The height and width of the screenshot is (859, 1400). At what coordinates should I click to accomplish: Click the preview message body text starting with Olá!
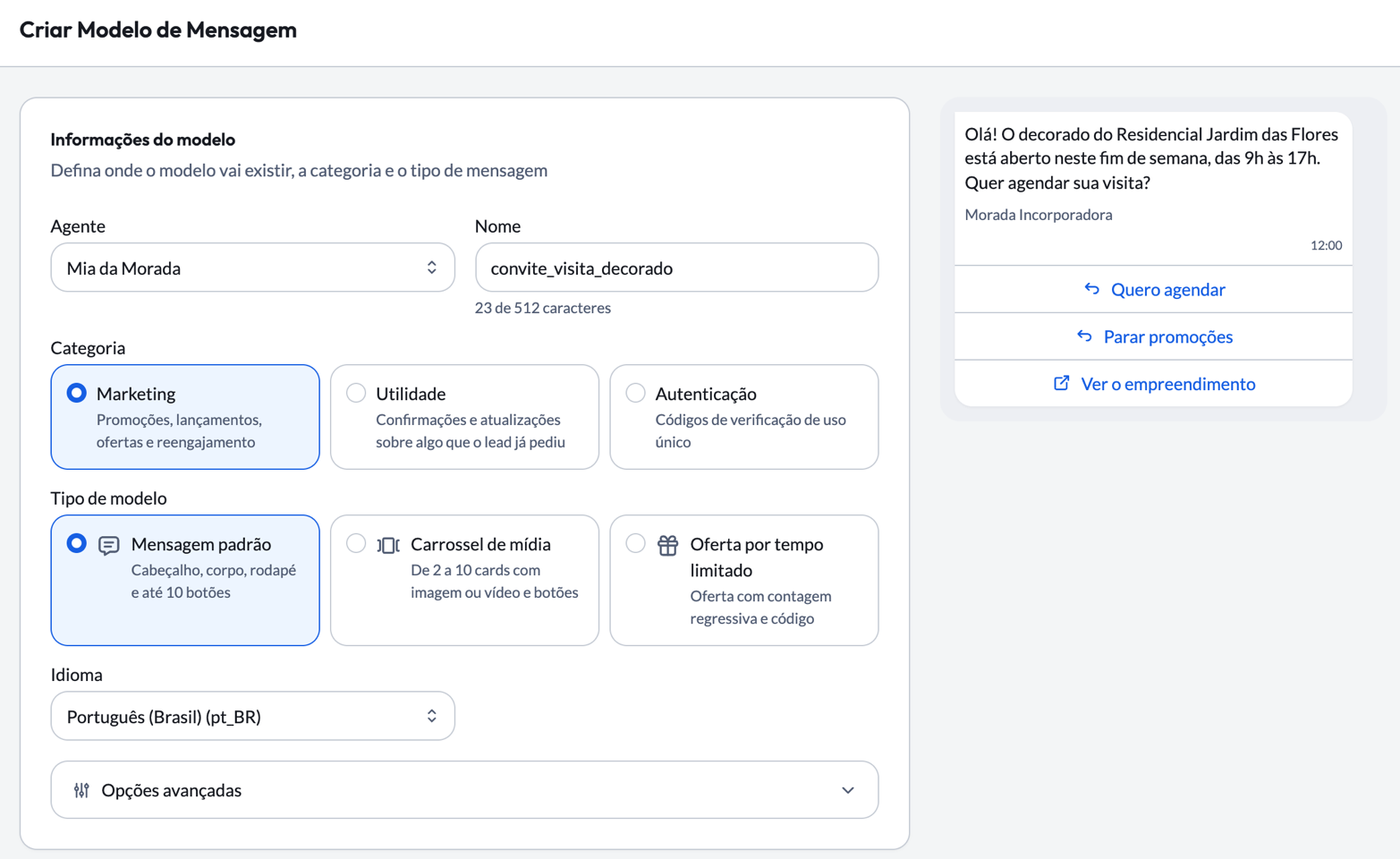1149,159
